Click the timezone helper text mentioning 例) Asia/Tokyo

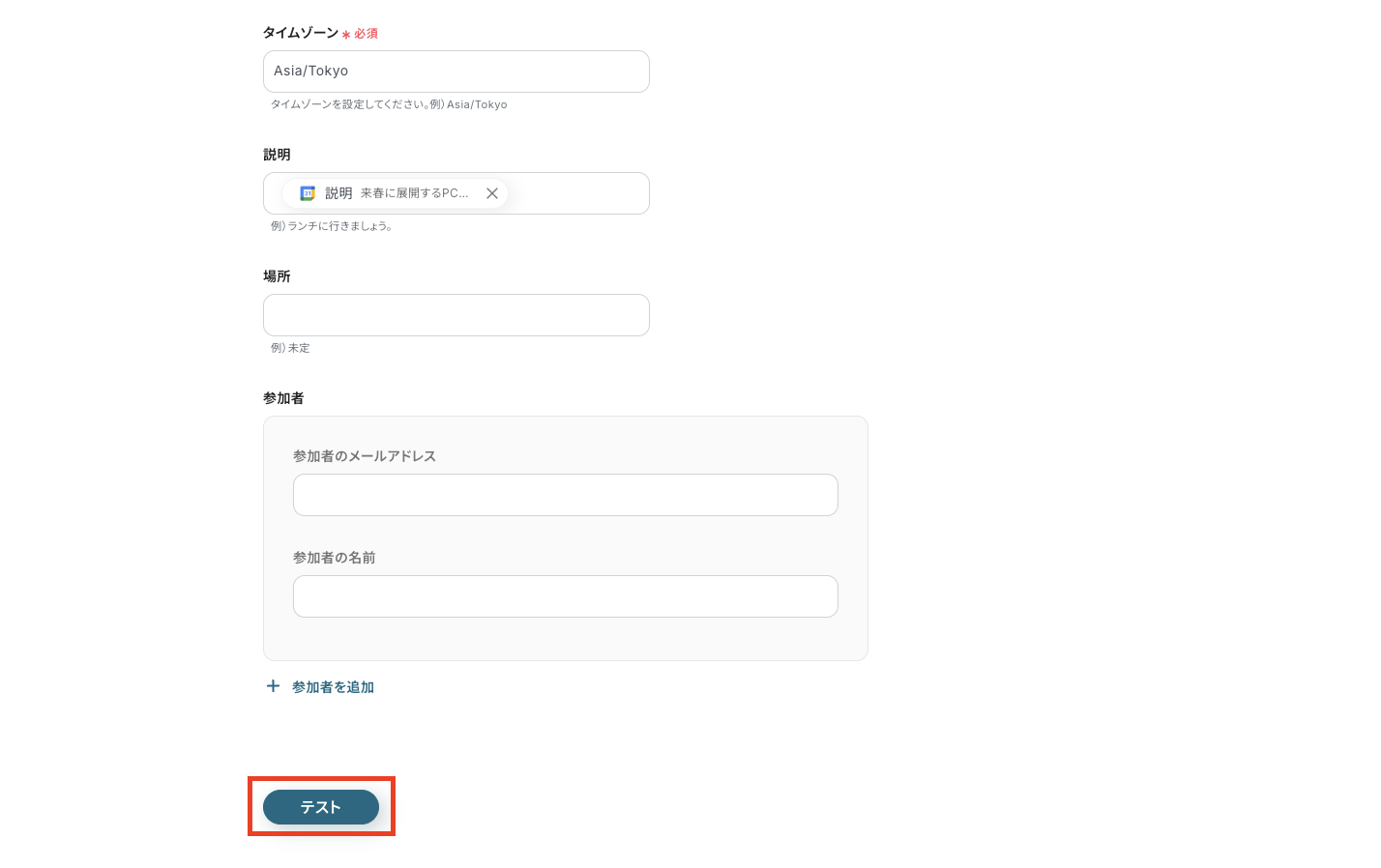(x=389, y=104)
